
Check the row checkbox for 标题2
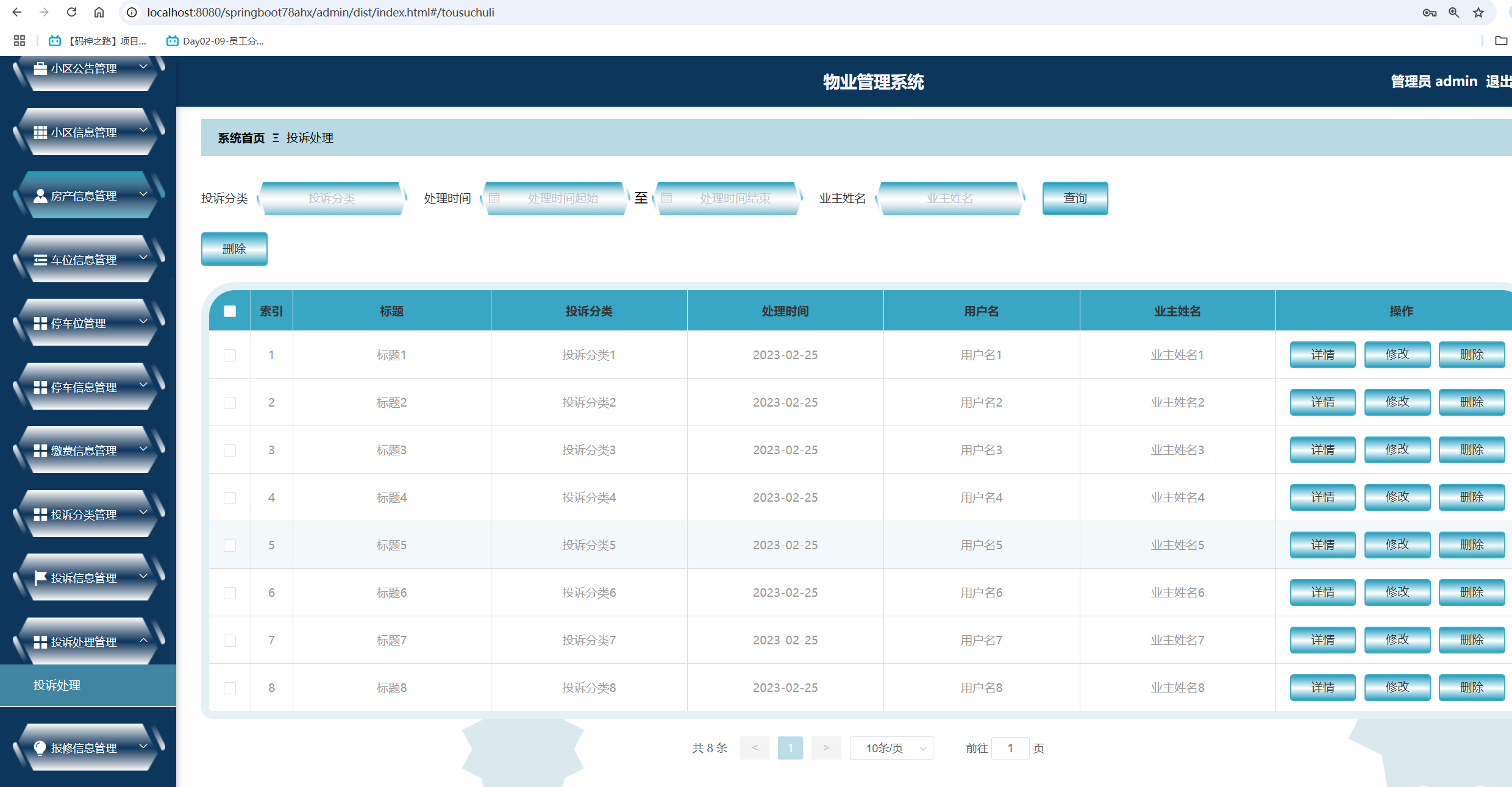(x=230, y=403)
